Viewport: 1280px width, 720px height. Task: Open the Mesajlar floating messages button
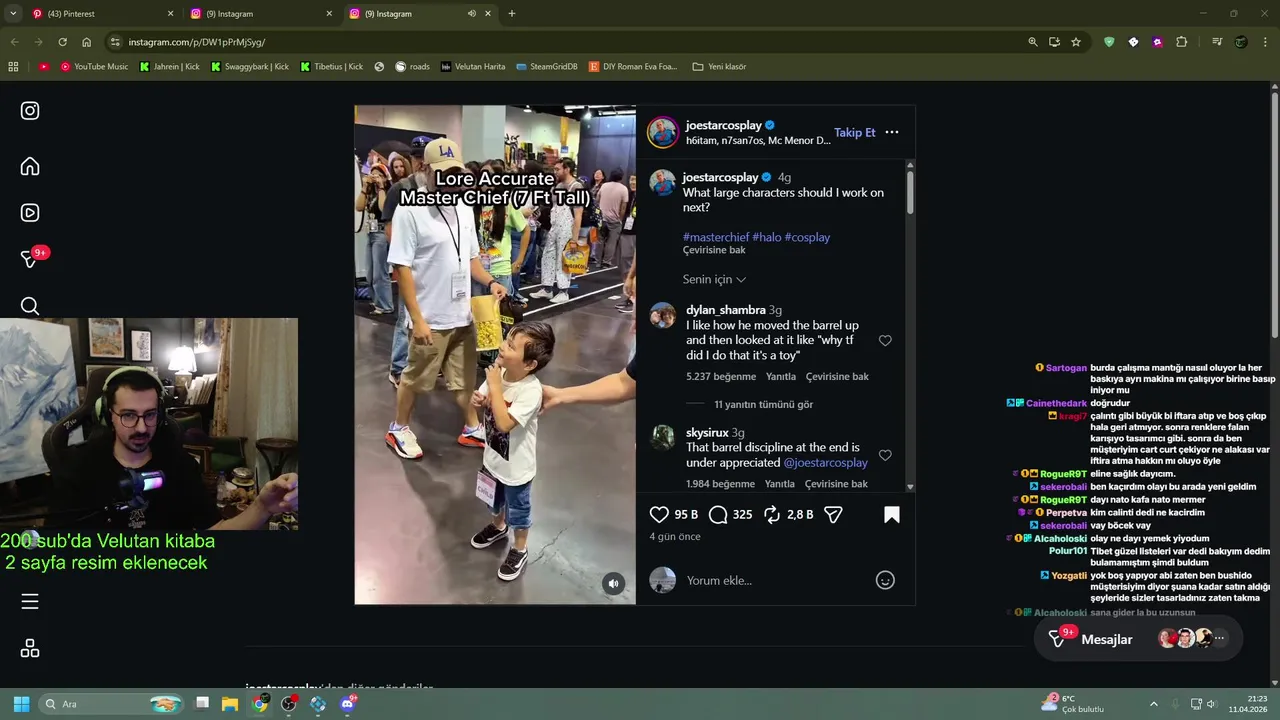click(x=1138, y=639)
